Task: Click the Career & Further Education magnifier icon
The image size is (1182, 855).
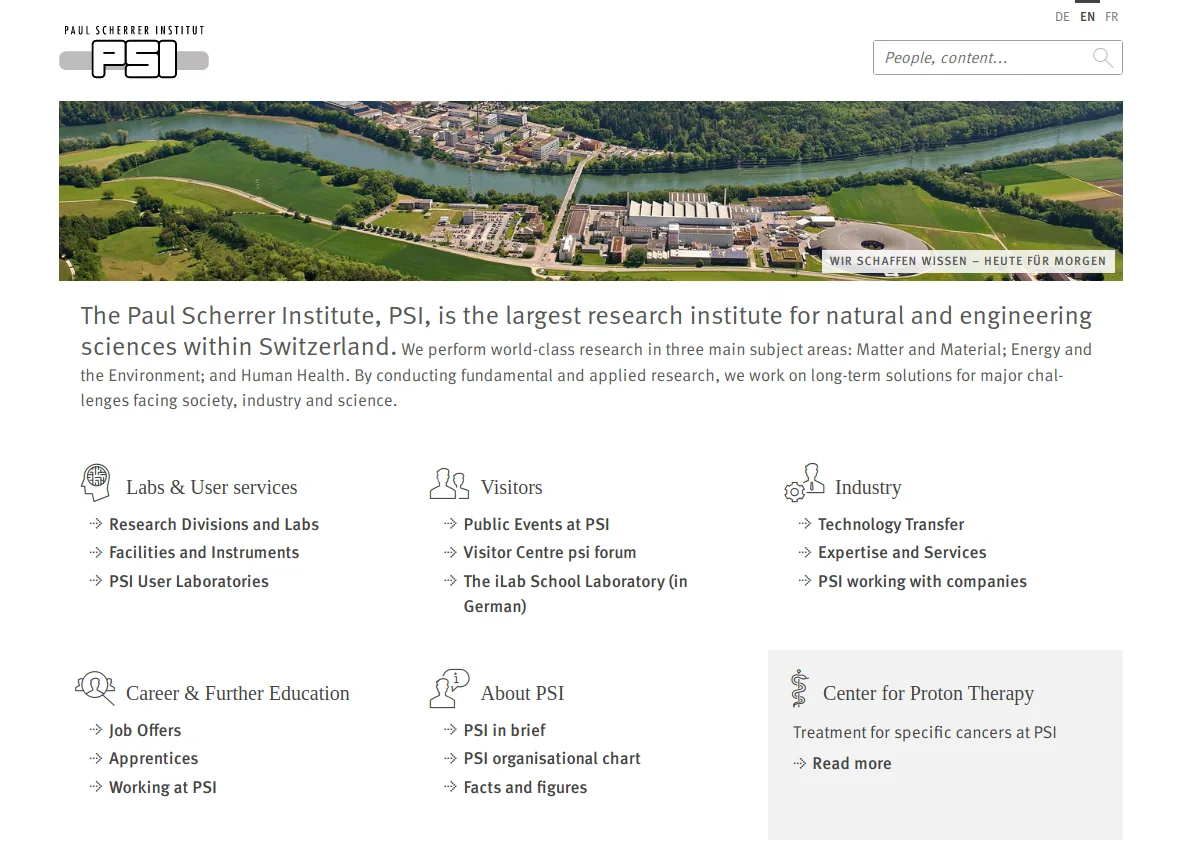Action: (x=95, y=688)
